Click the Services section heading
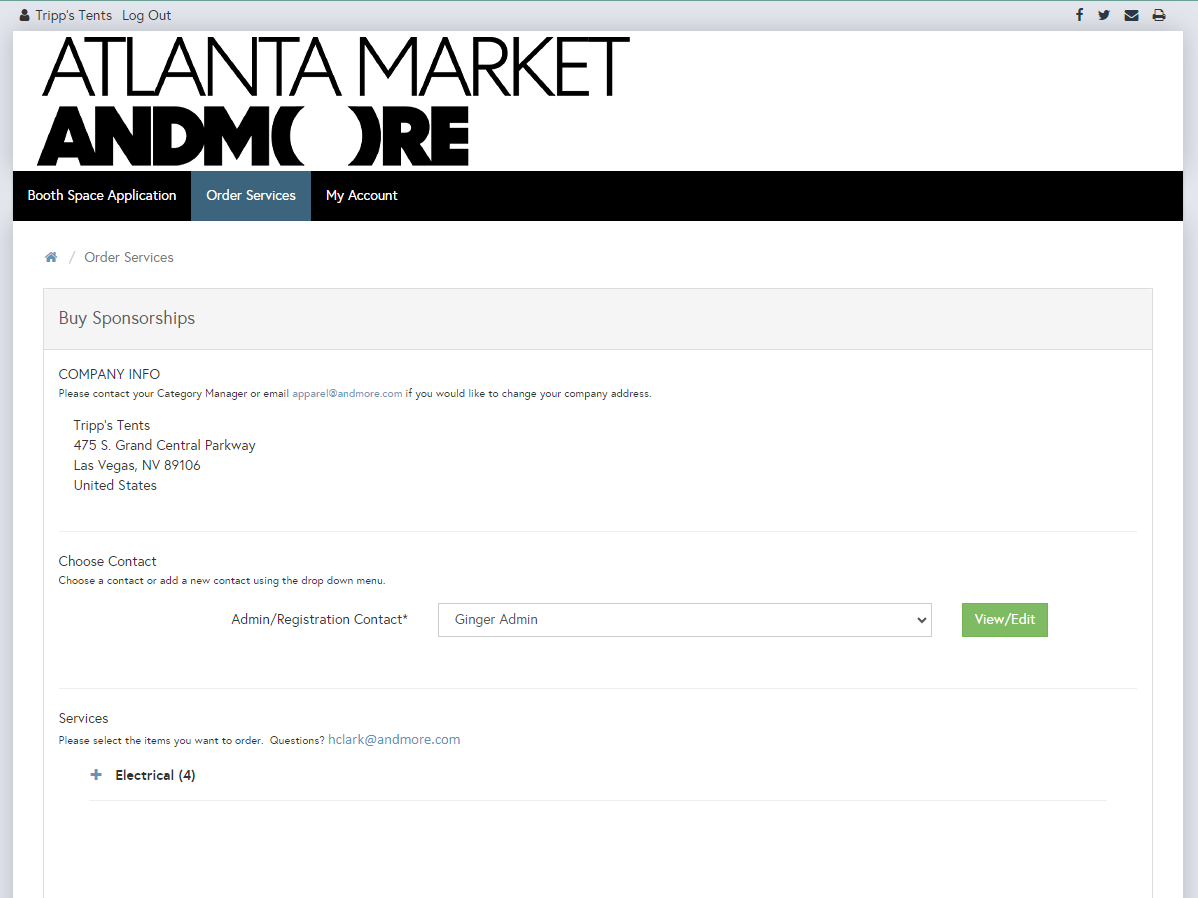 click(83, 718)
